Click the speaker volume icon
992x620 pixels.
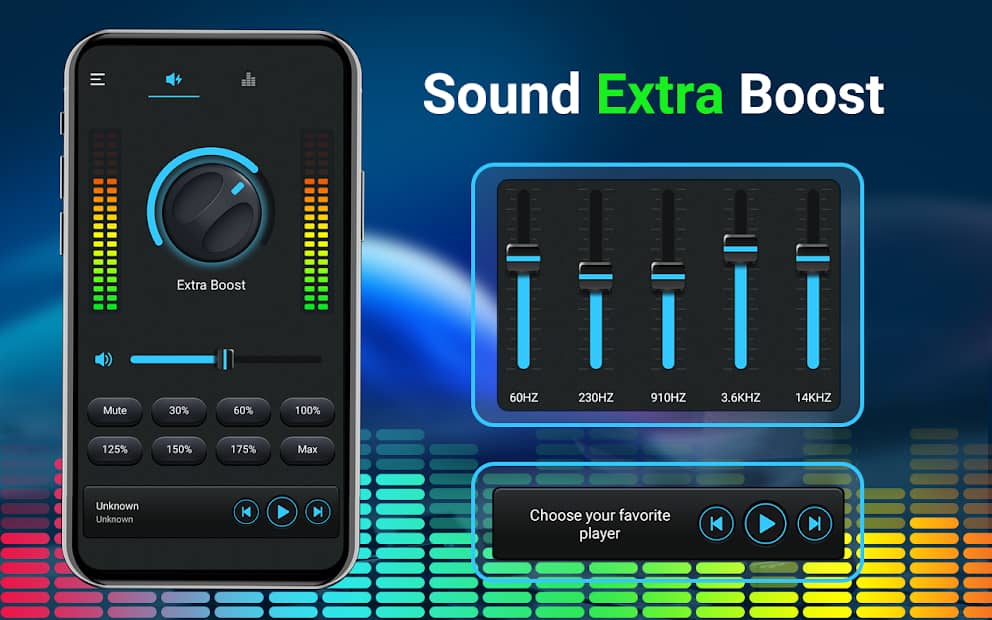coord(103,359)
